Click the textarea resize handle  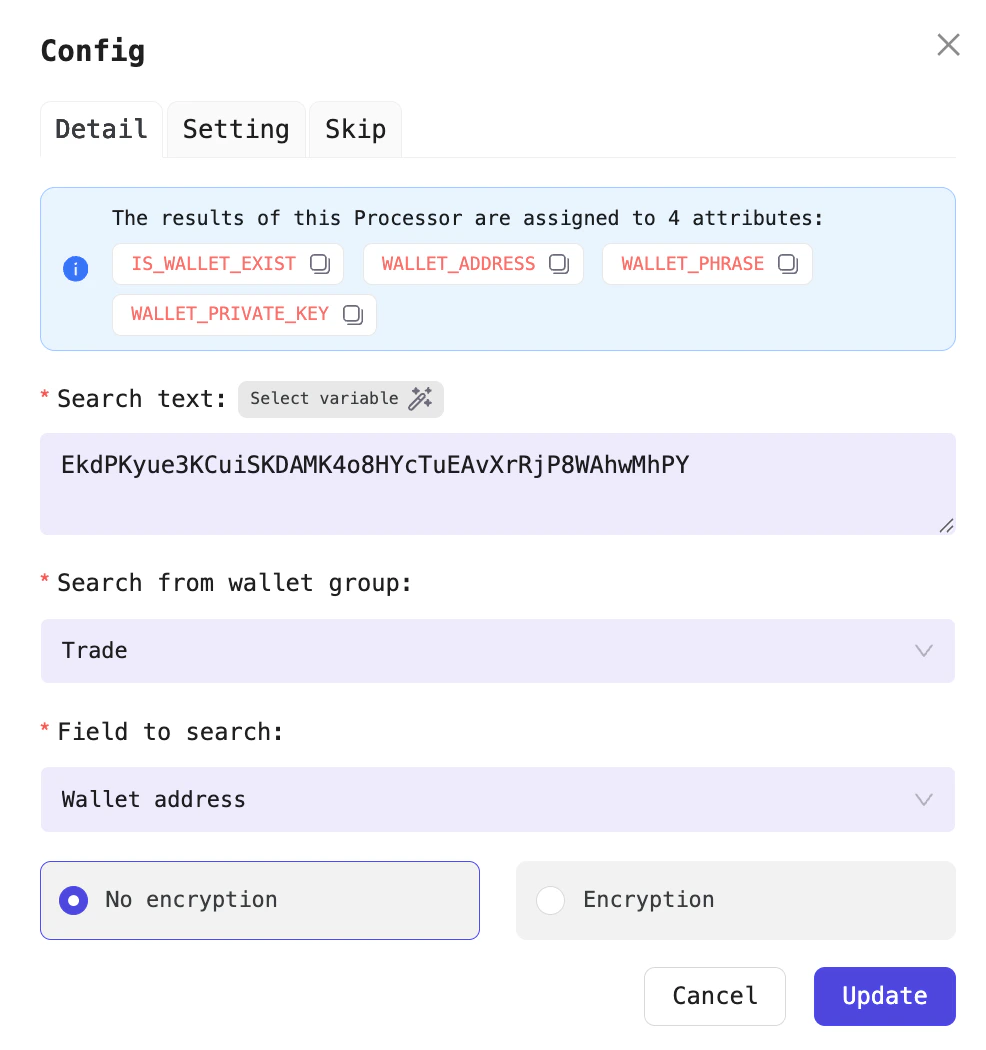pos(946,526)
